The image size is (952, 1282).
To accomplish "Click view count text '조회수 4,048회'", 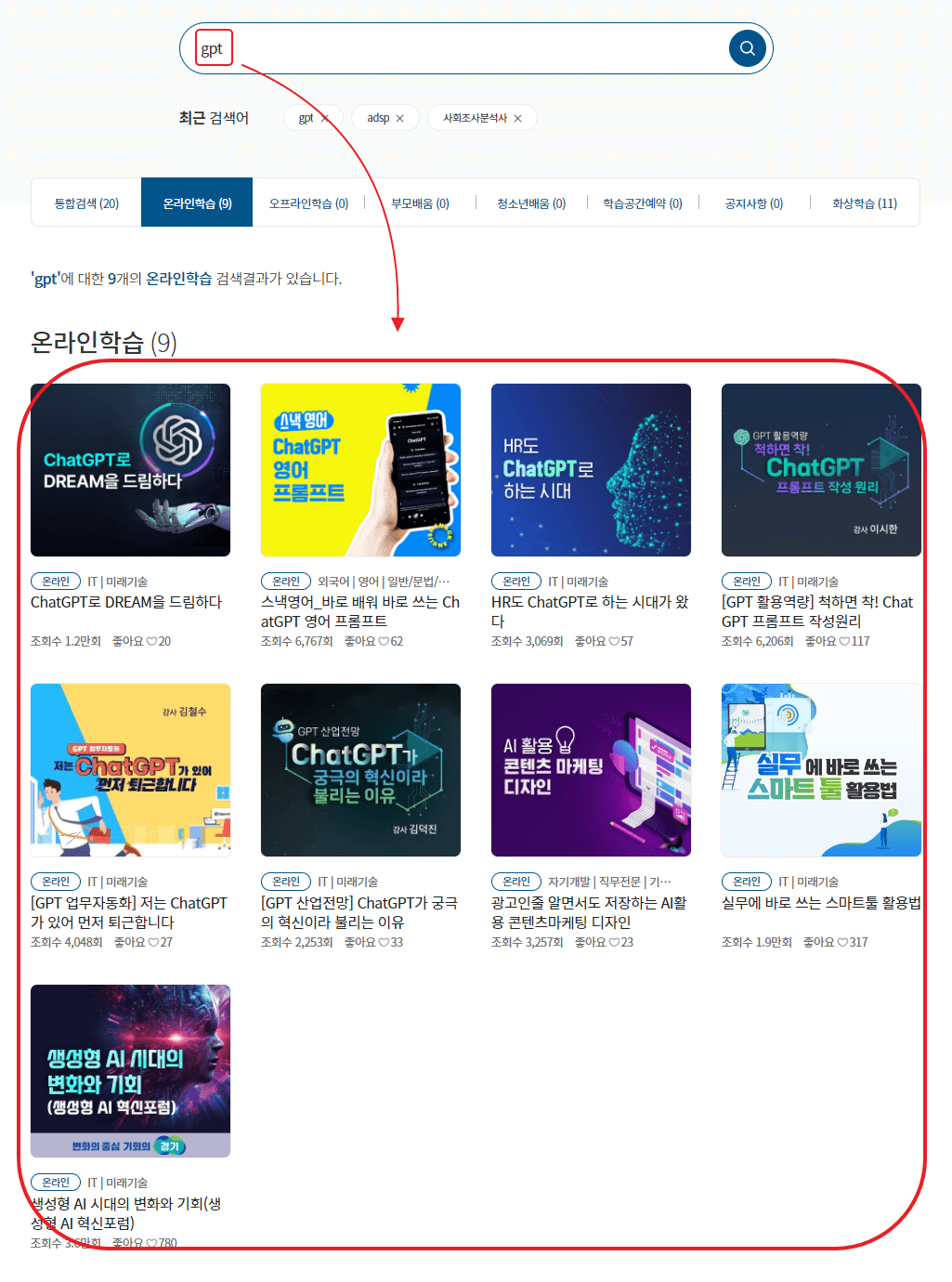I will pyautogui.click(x=67, y=942).
